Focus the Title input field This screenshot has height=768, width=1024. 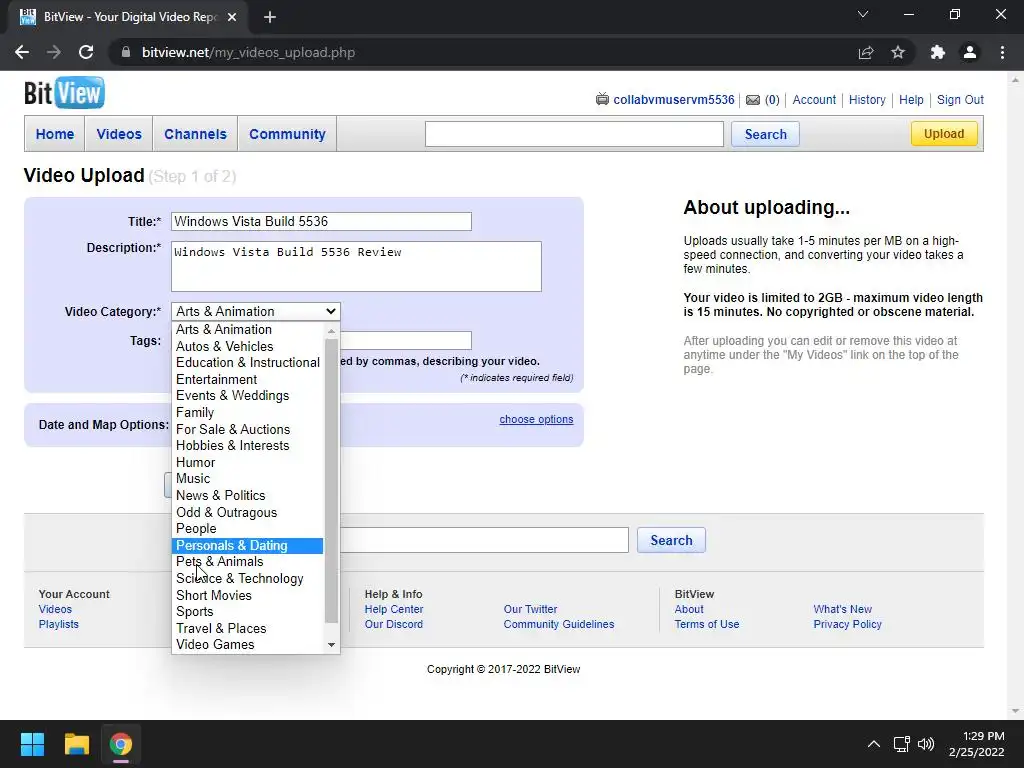(321, 221)
